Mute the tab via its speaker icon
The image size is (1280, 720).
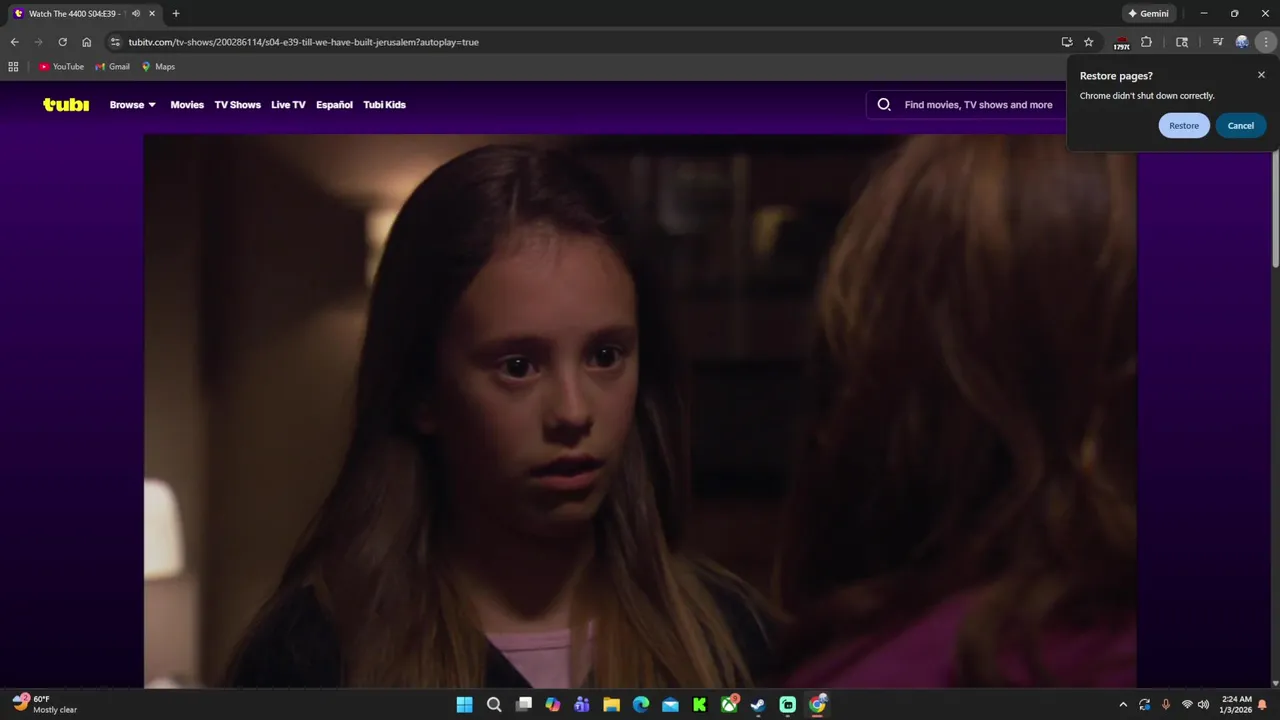coord(135,14)
